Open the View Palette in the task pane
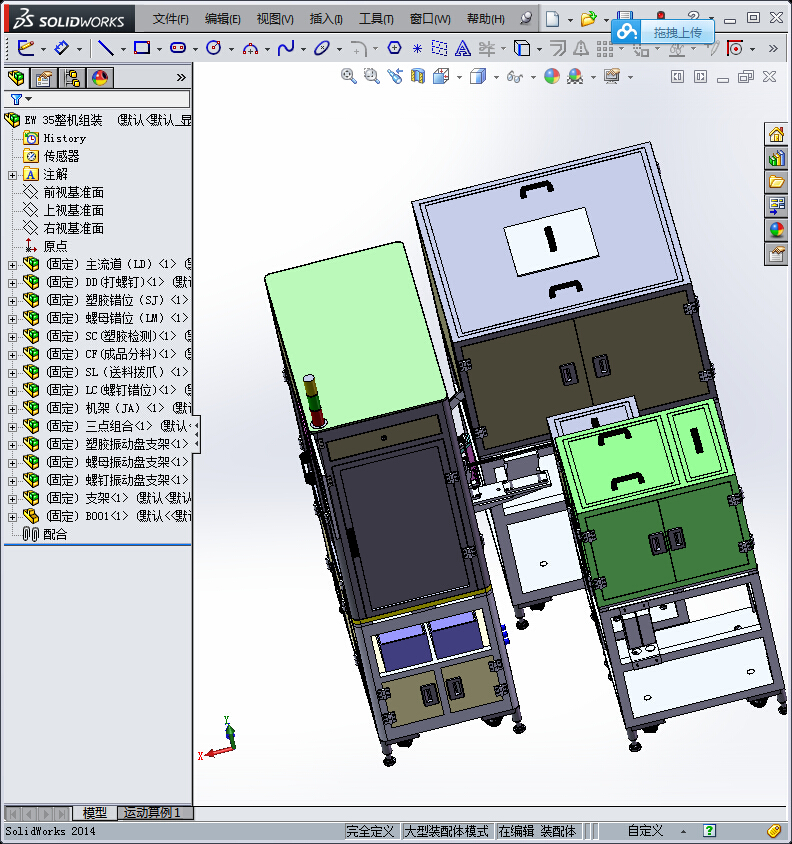This screenshot has width=792, height=844. pyautogui.click(x=776, y=206)
